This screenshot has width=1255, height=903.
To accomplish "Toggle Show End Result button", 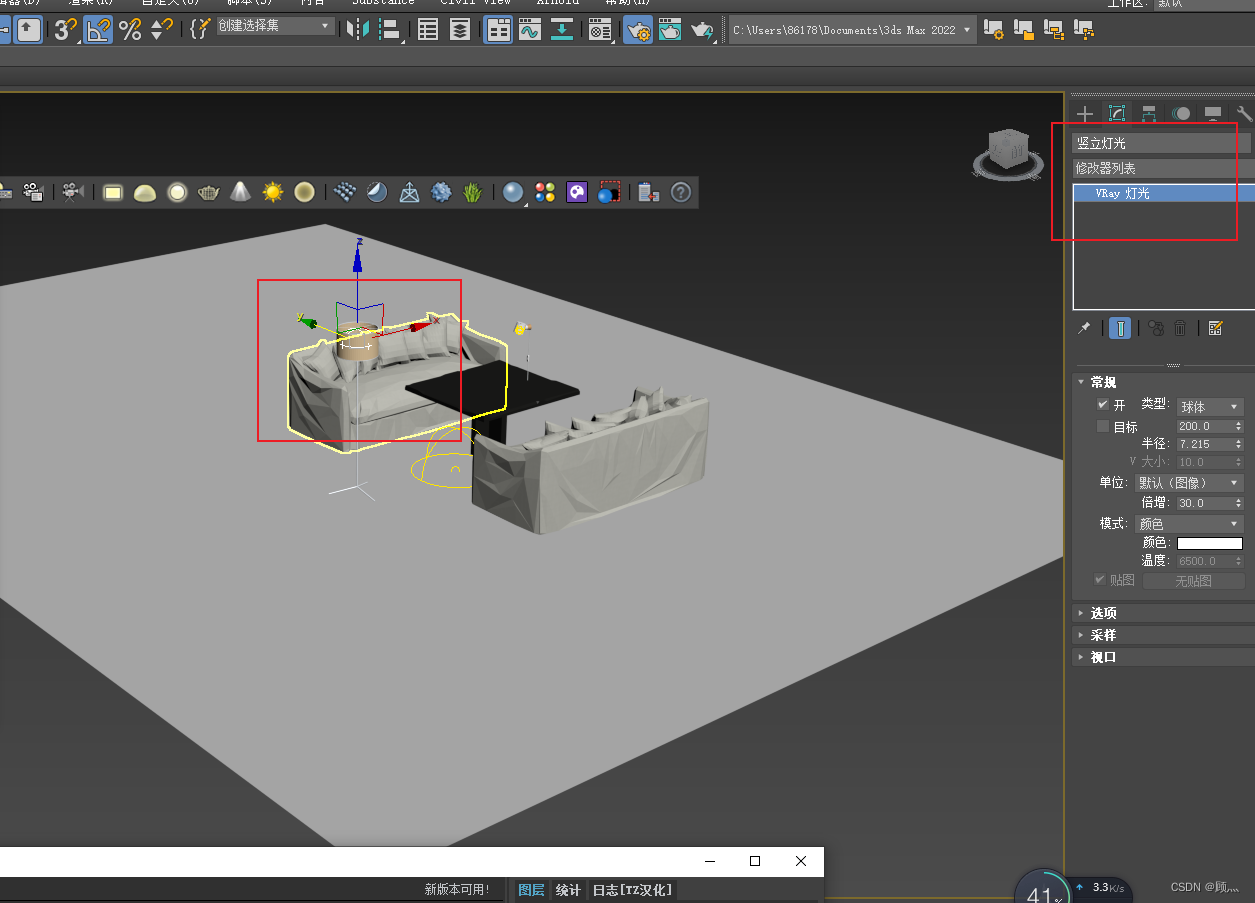I will pyautogui.click(x=1120, y=328).
